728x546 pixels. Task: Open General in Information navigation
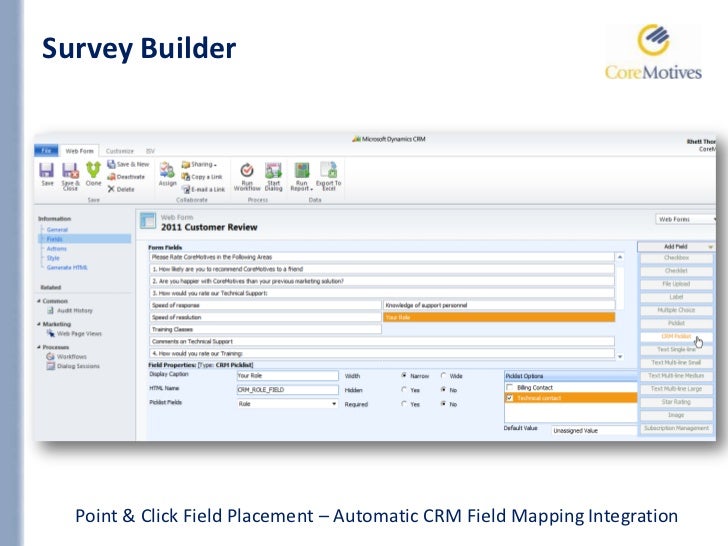pyautogui.click(x=57, y=230)
